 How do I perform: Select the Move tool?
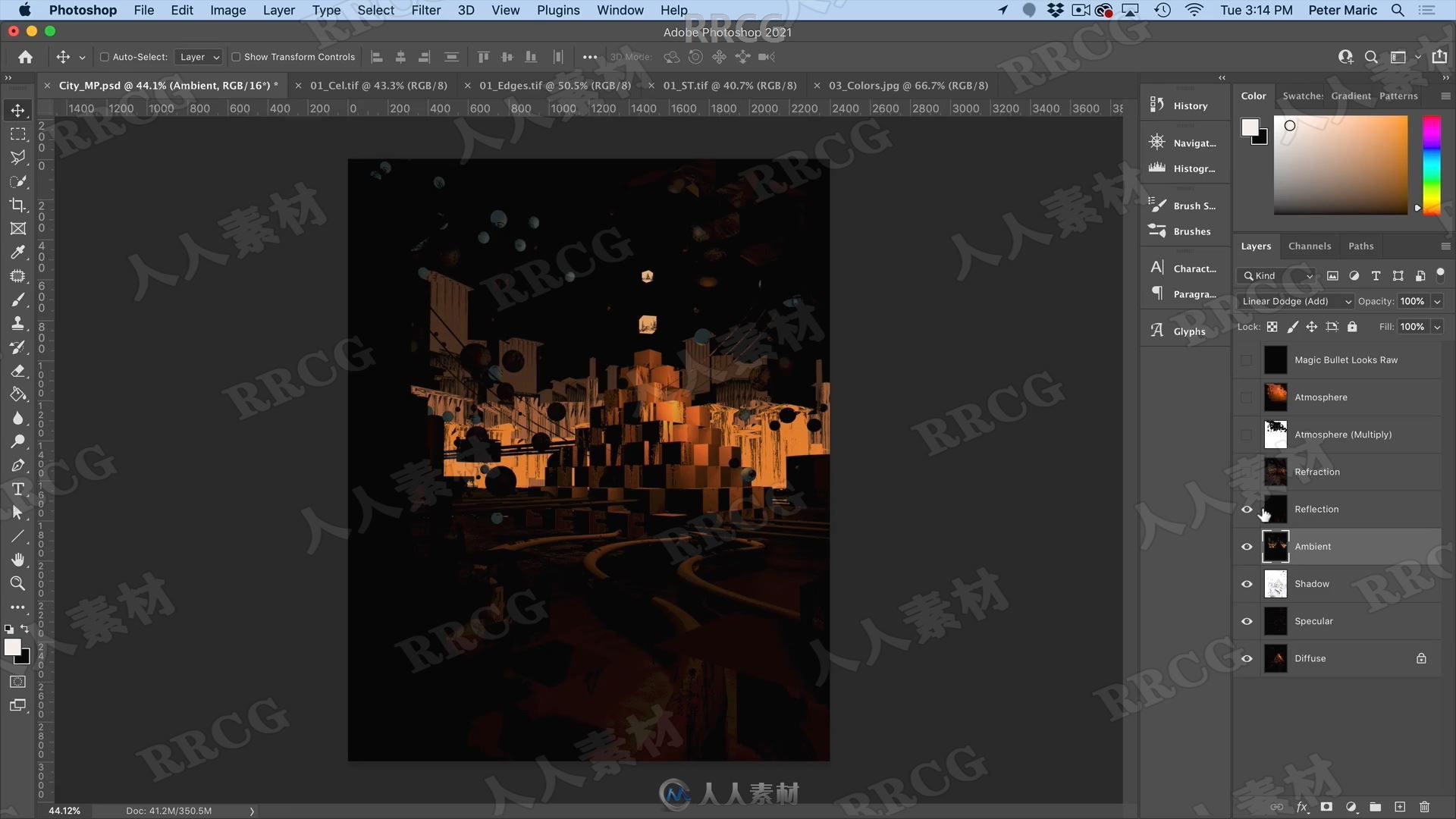[18, 108]
